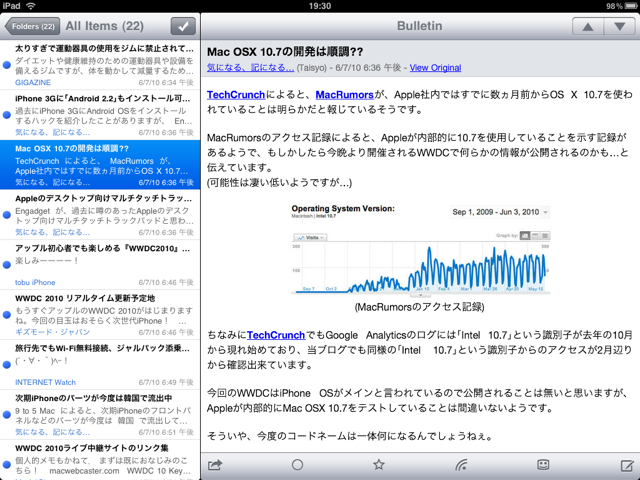
Task: Tap the RSS feed signal icon
Action: point(461,465)
